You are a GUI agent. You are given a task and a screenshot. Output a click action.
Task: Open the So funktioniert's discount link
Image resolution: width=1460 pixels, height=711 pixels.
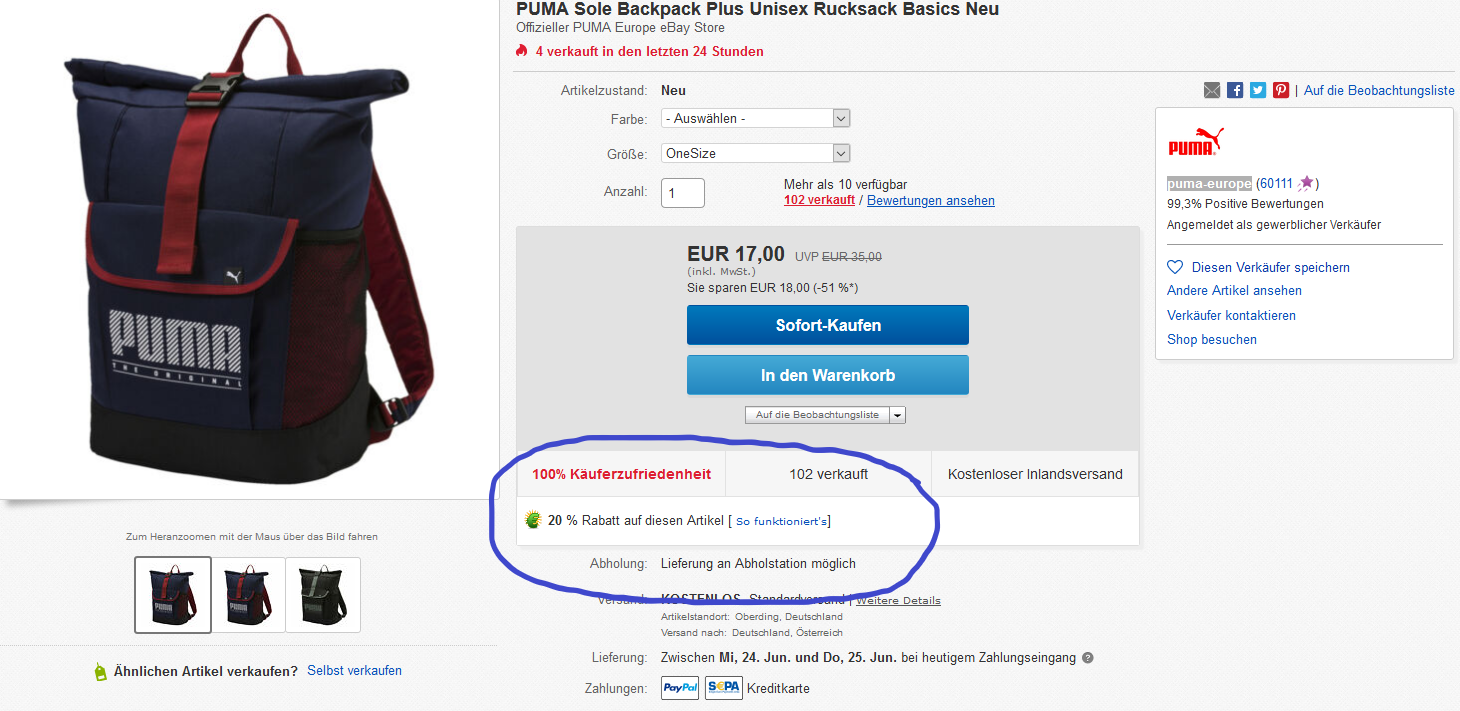tap(782, 521)
